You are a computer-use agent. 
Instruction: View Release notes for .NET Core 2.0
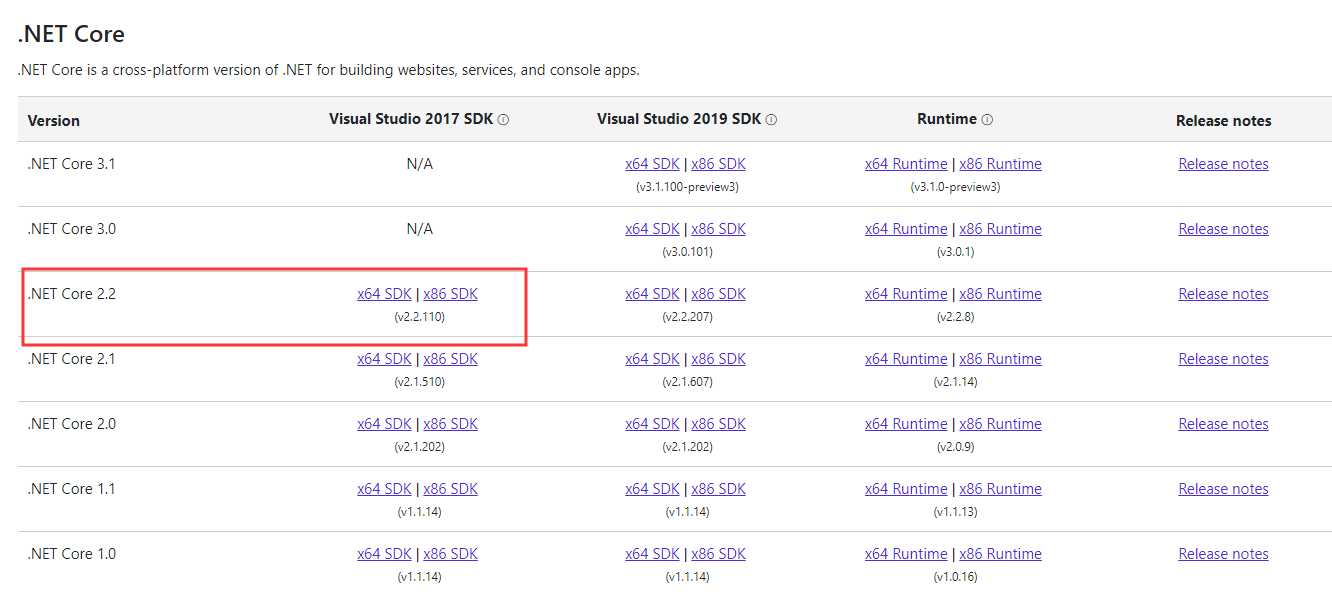click(x=1223, y=424)
